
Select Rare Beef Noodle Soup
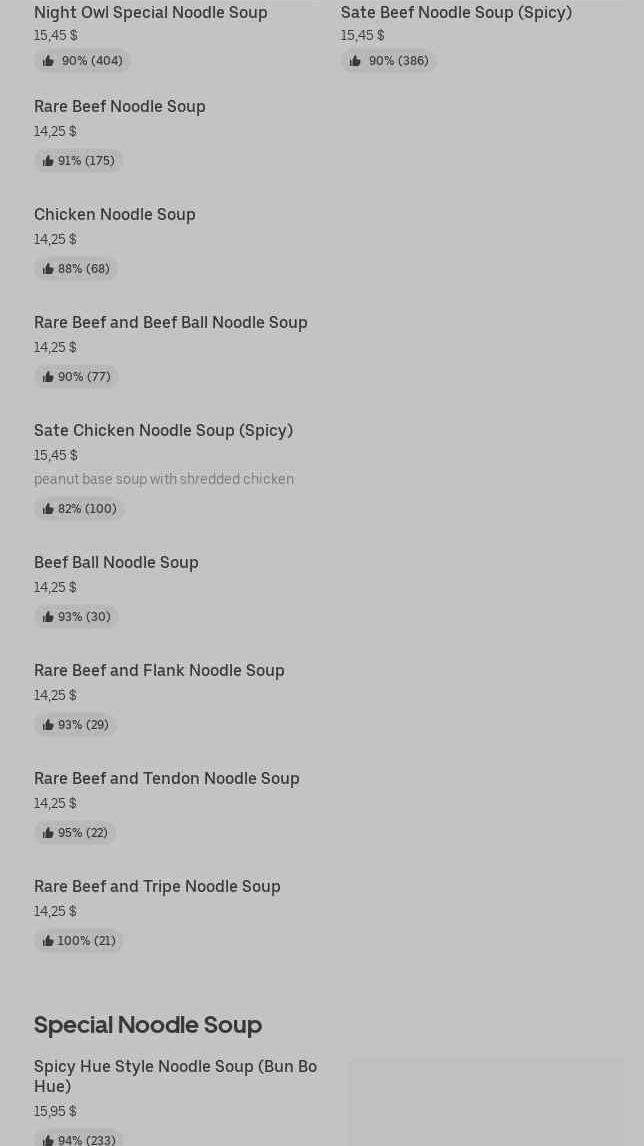[119, 106]
